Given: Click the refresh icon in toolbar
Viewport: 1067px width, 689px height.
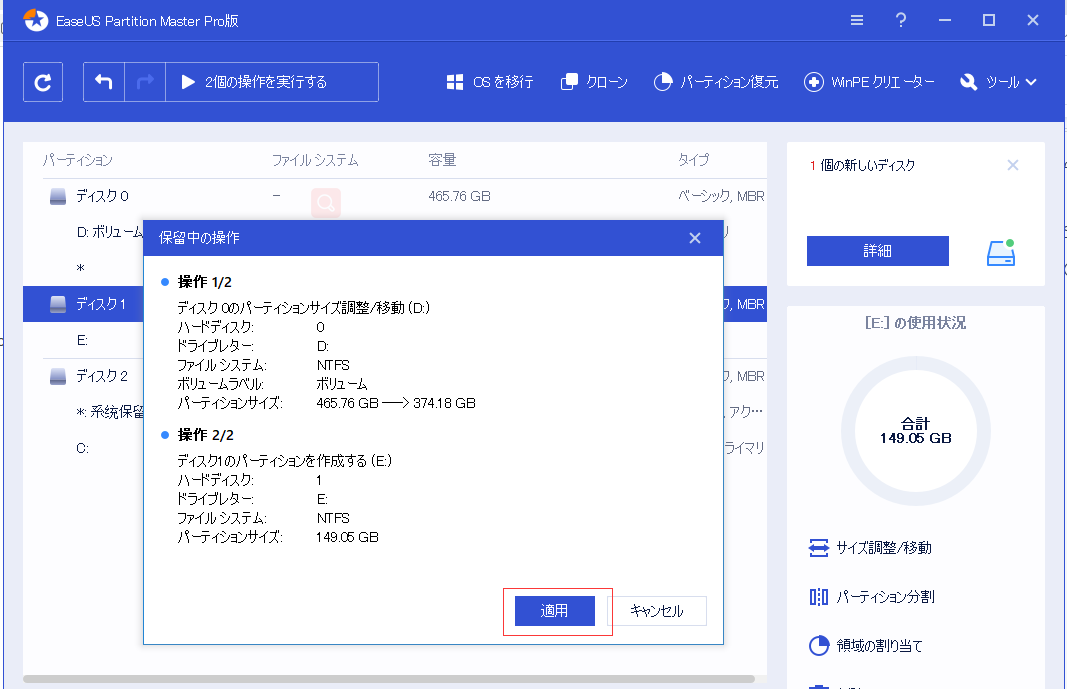Looking at the screenshot, I should coord(43,82).
